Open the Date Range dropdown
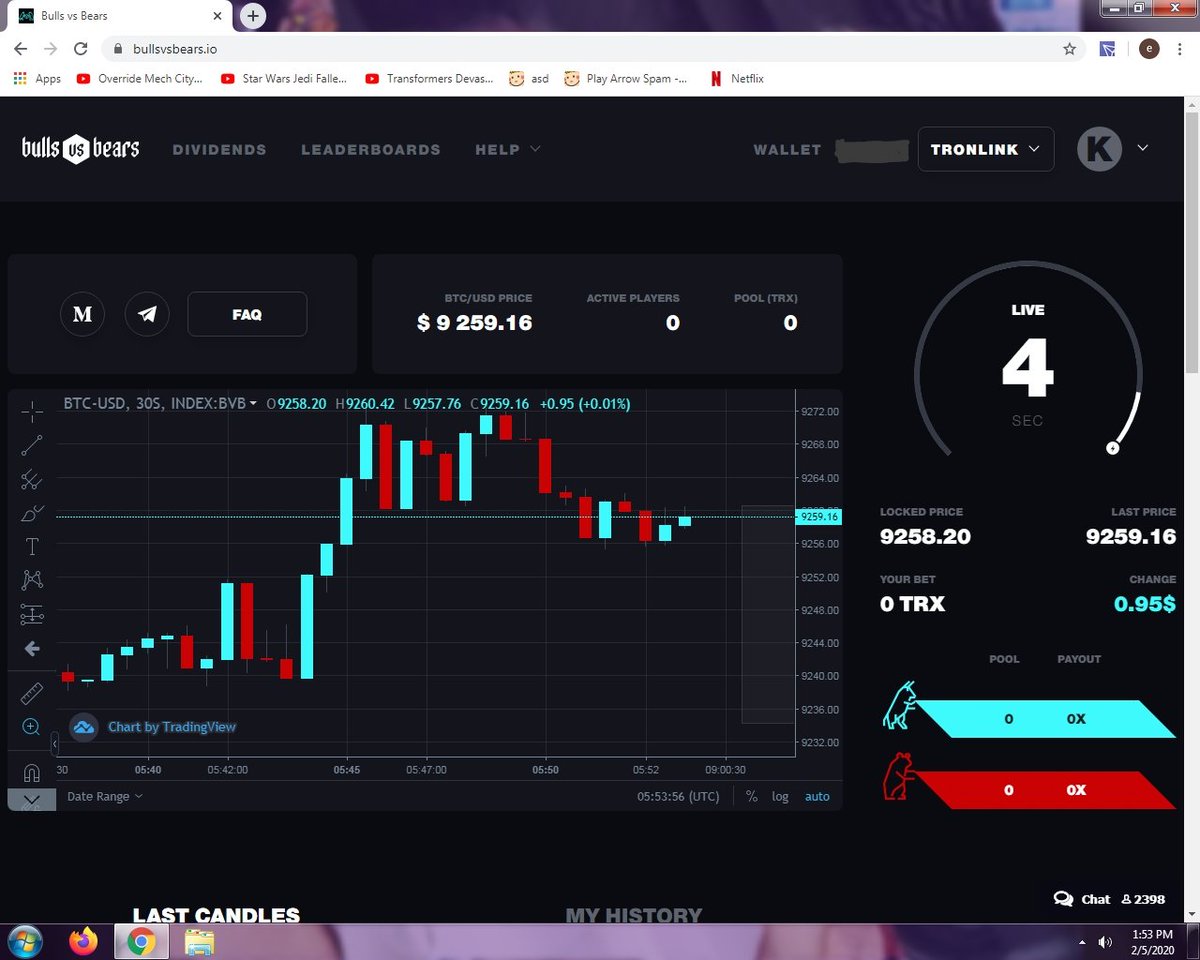The width and height of the screenshot is (1200, 960). coord(105,796)
